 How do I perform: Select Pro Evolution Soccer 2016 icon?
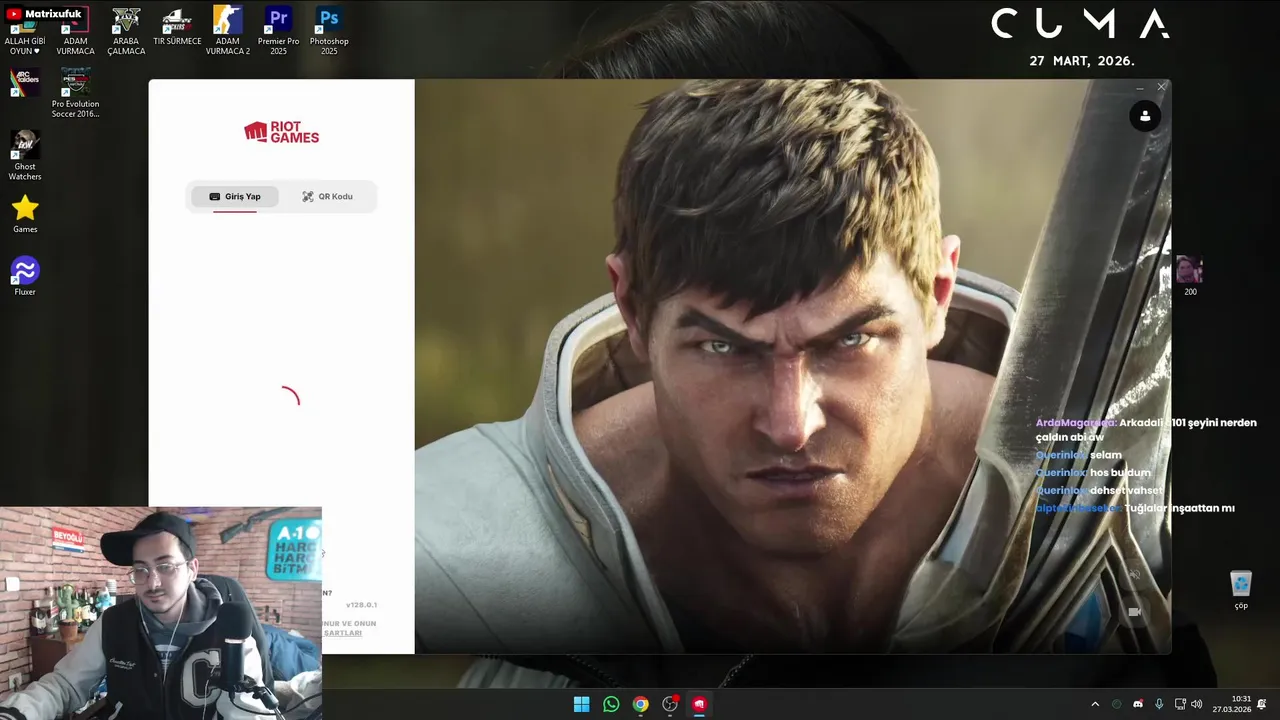click(x=76, y=93)
